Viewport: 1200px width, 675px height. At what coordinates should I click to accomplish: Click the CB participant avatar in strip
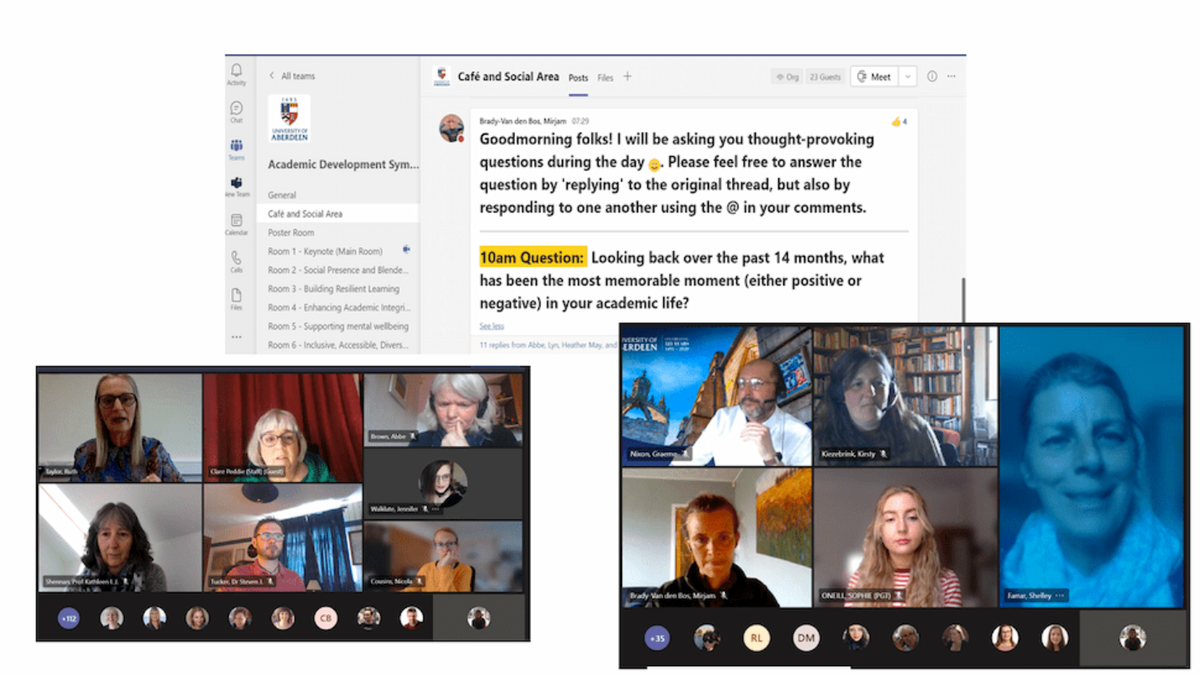[x=326, y=618]
